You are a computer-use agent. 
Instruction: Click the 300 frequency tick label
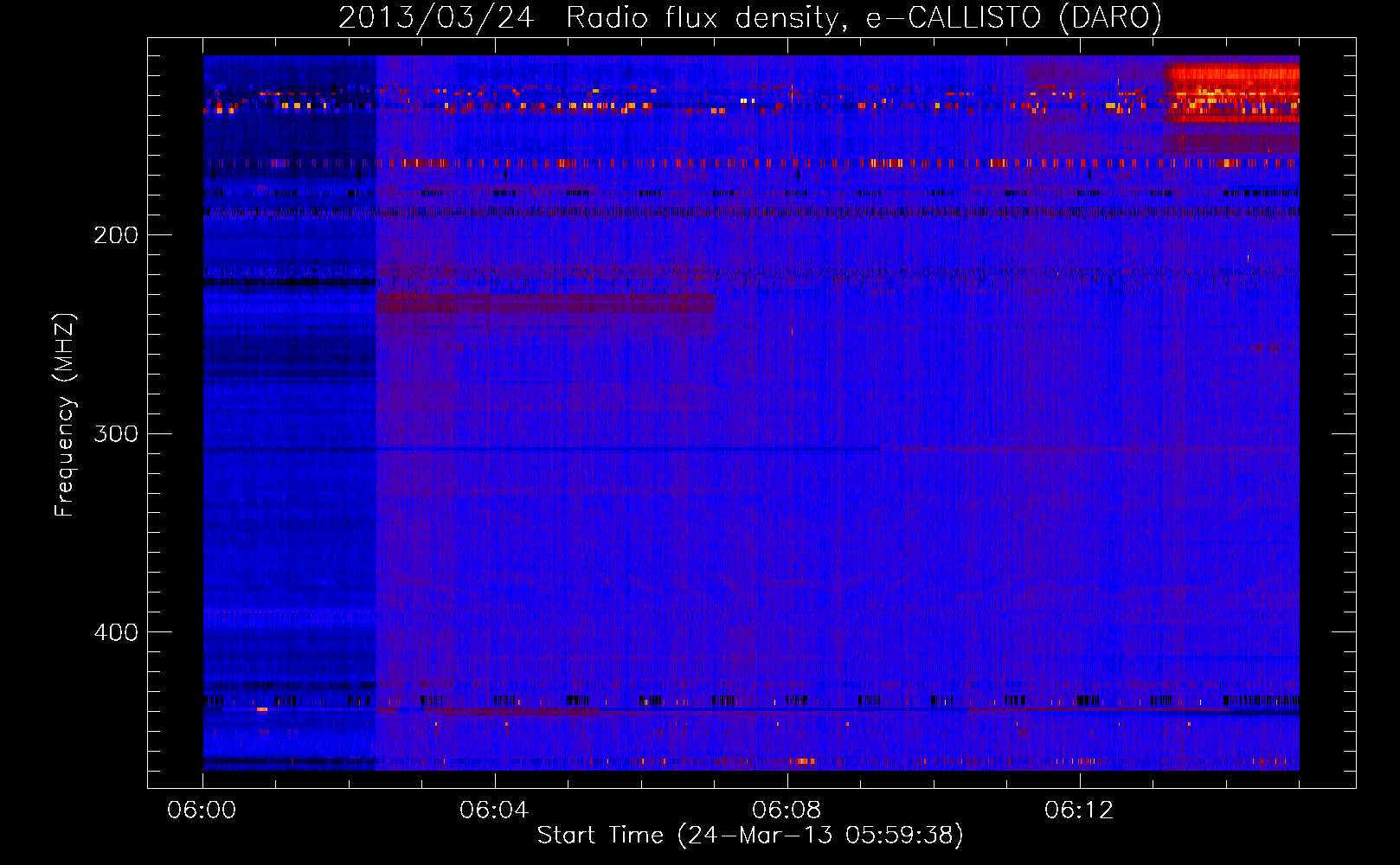point(116,433)
